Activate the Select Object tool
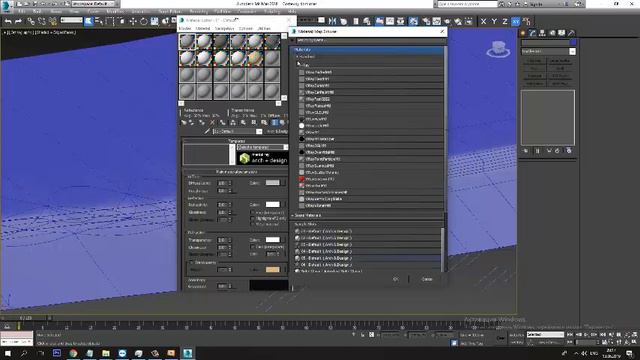 coord(89,21)
